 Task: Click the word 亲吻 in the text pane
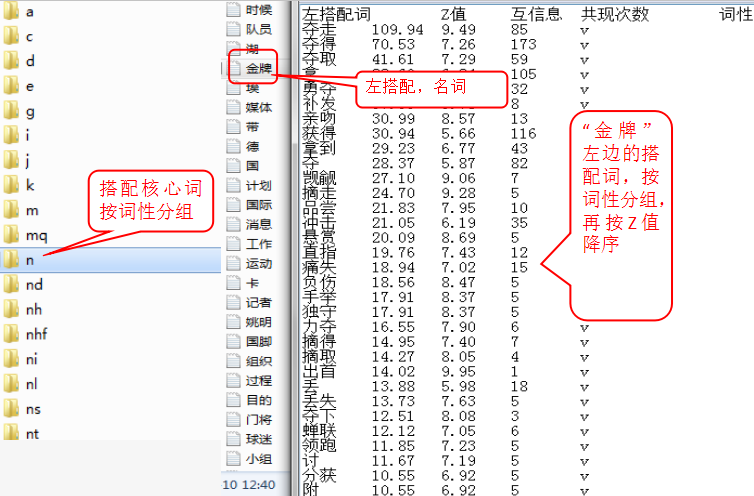(x=319, y=118)
